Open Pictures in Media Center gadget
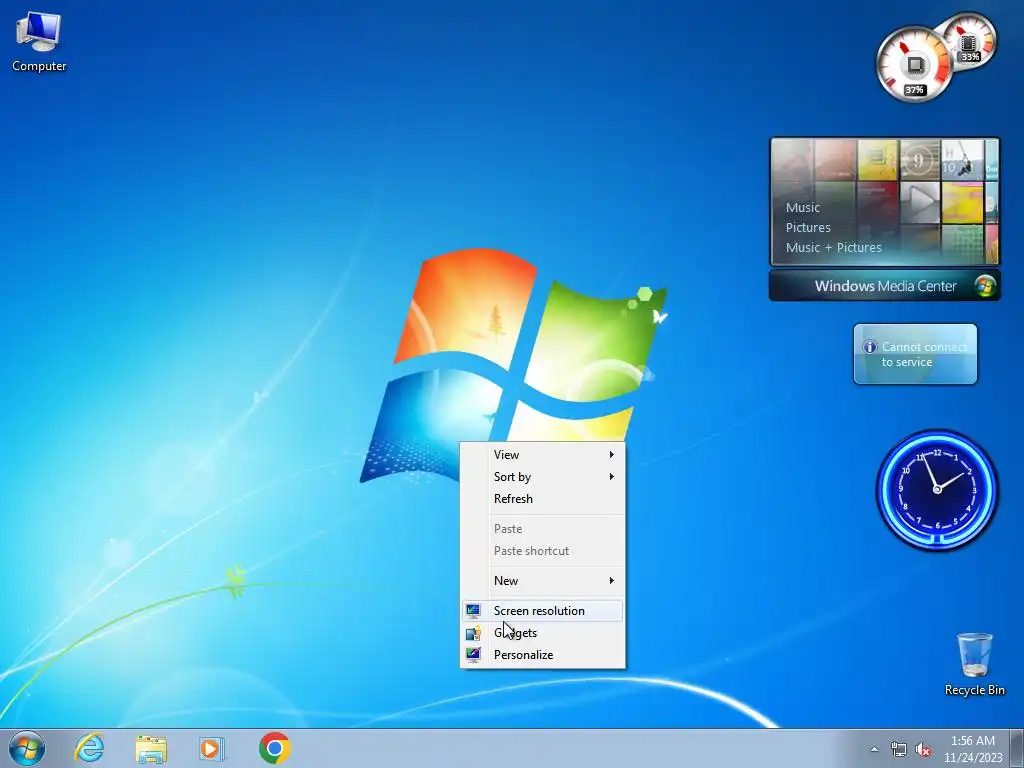This screenshot has width=1024, height=768. pos(808,227)
